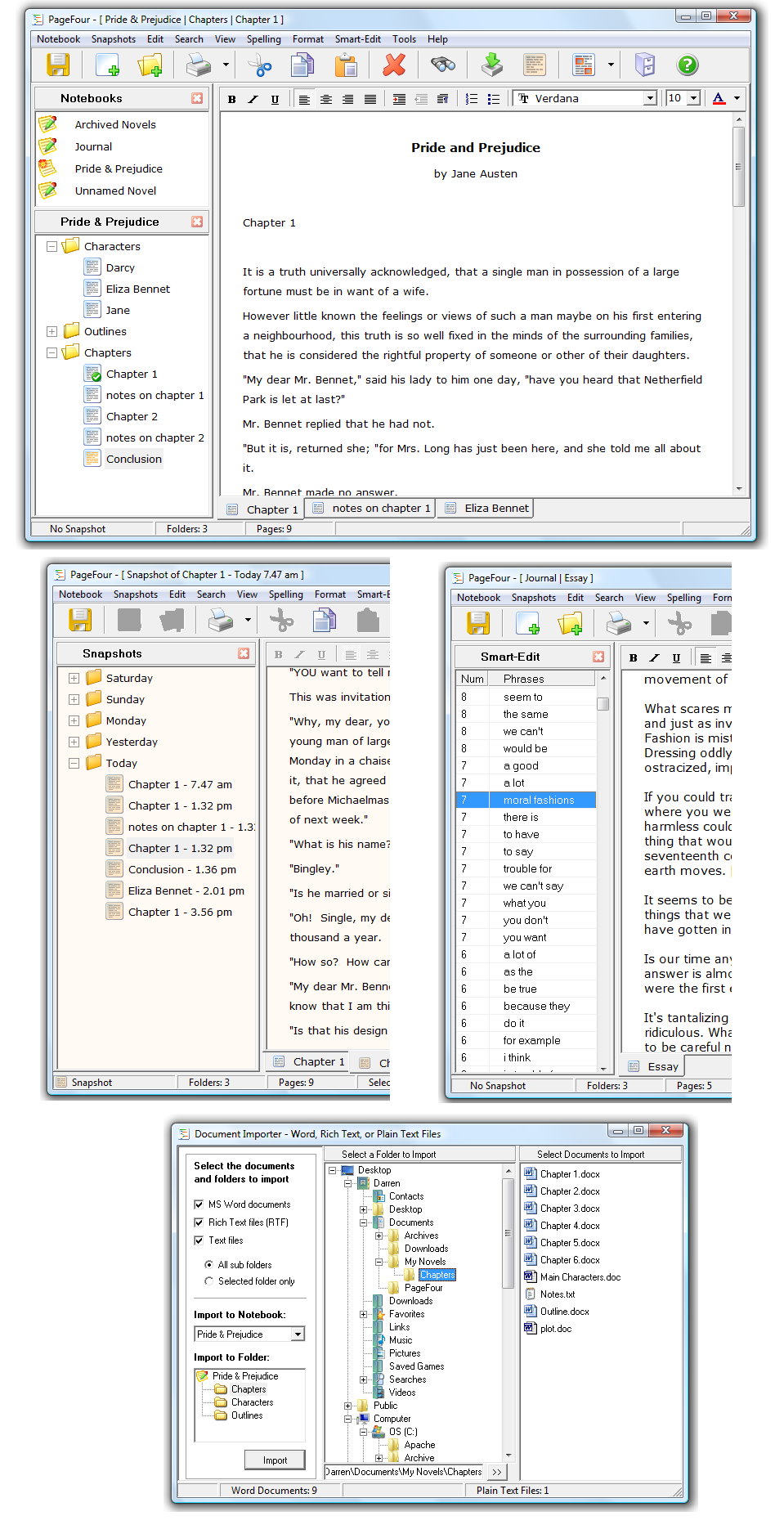Open snapshot Chapter 1 - 7.47 am

click(x=180, y=784)
